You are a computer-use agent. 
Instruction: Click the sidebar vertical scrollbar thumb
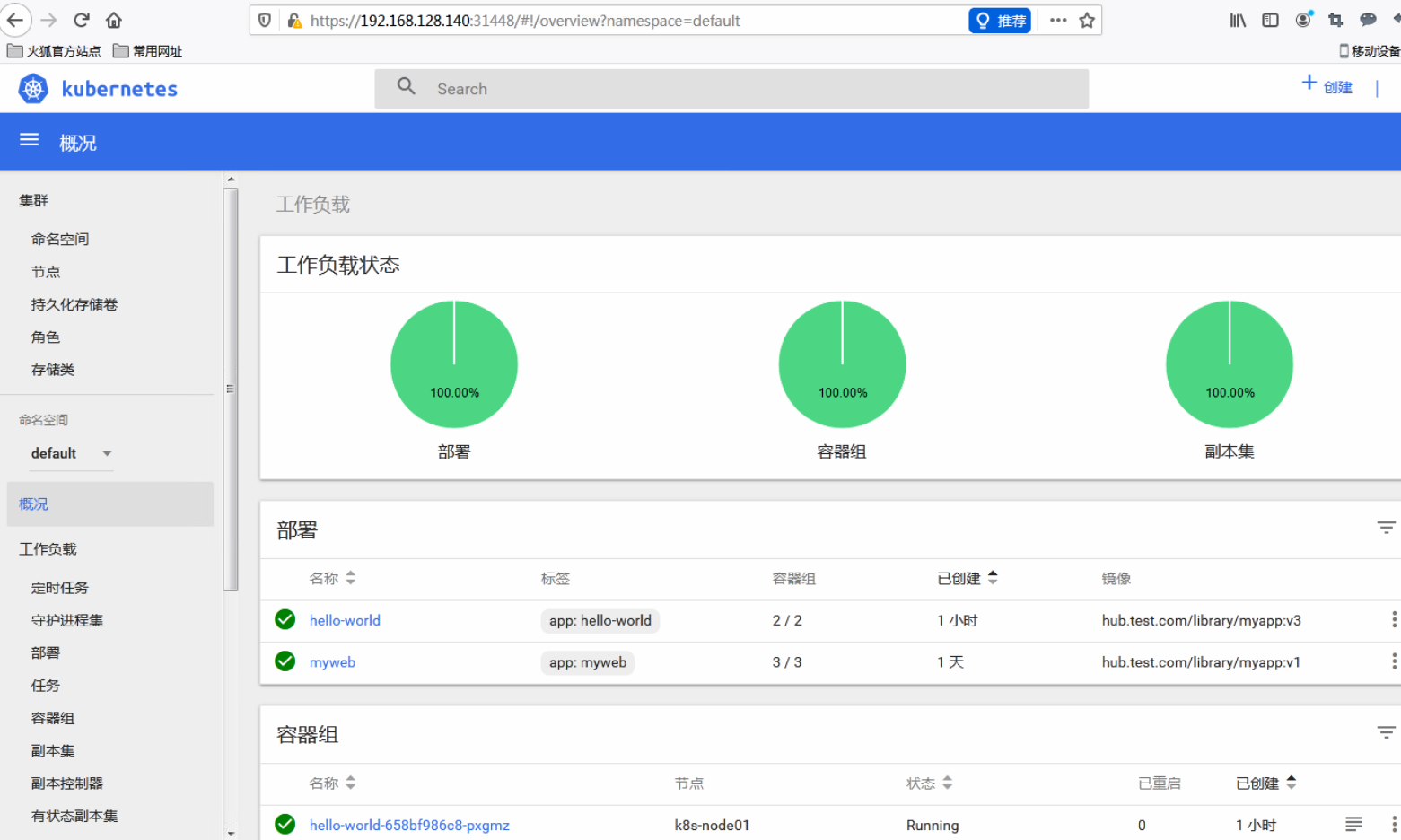click(231, 389)
